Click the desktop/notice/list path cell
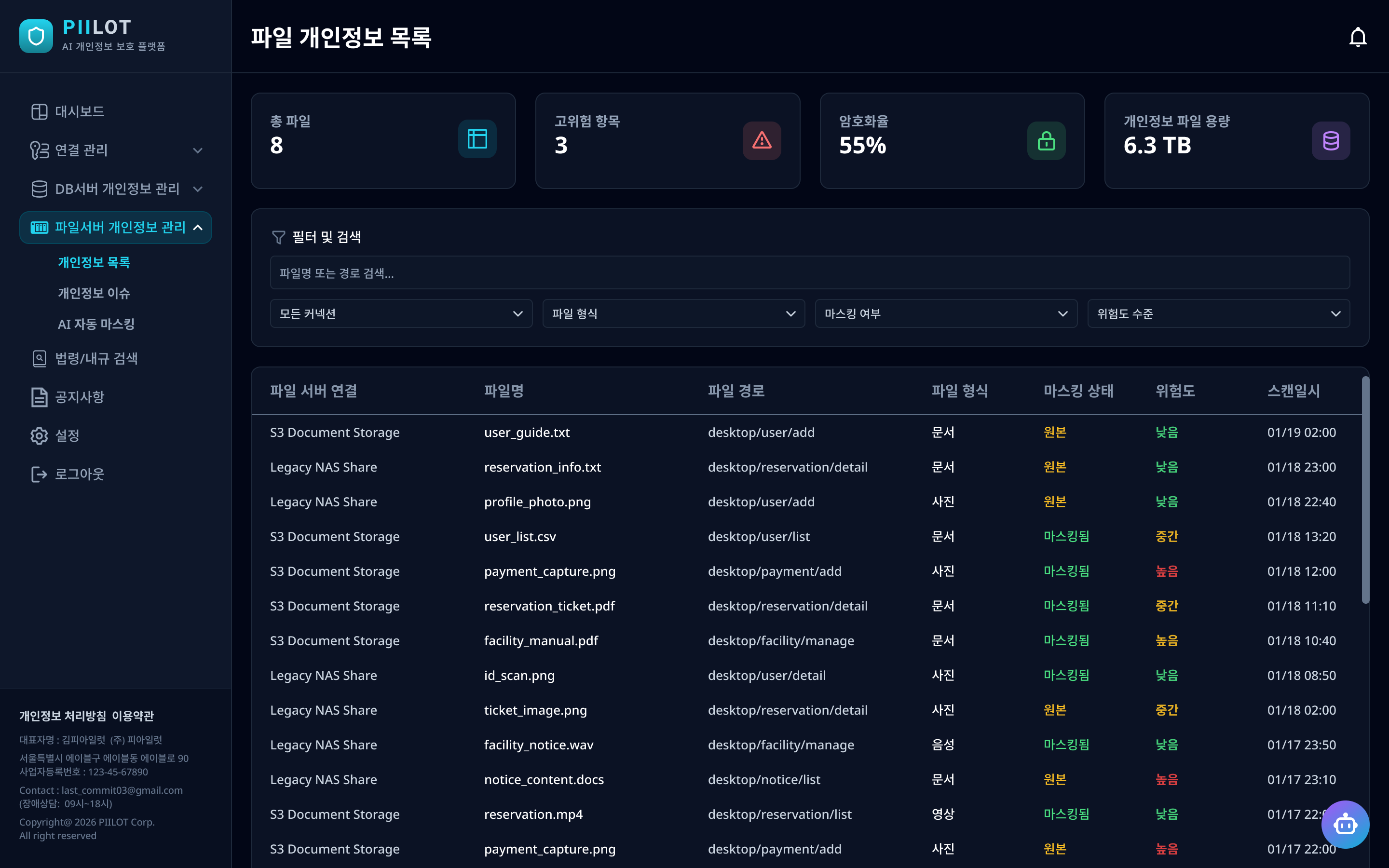The image size is (1389, 868). [x=764, y=780]
